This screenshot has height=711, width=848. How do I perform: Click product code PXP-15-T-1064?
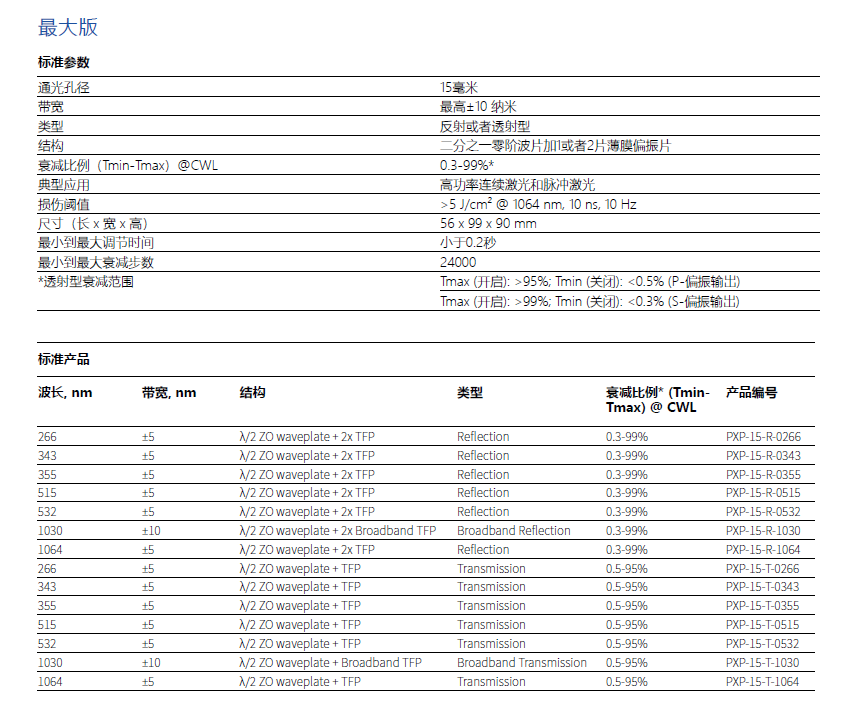click(763, 682)
